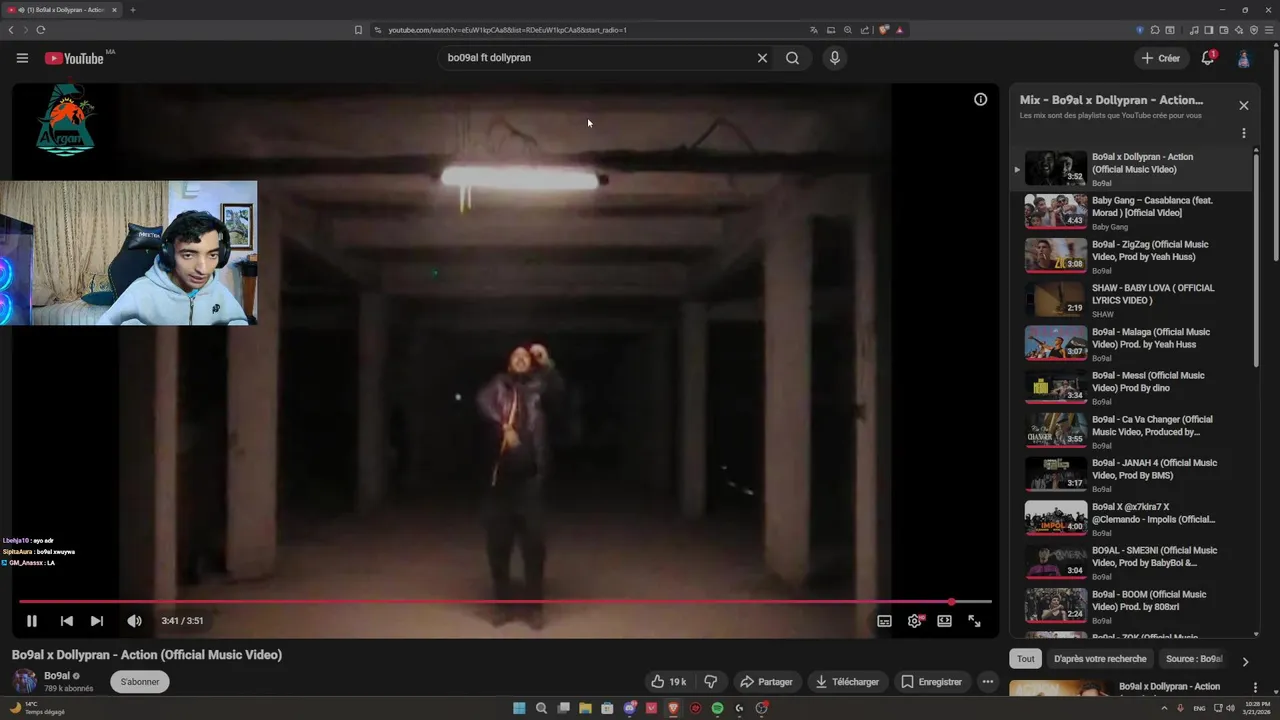This screenshot has height=720, width=1280.
Task: Open the system volume tray icon
Action: 1230,708
